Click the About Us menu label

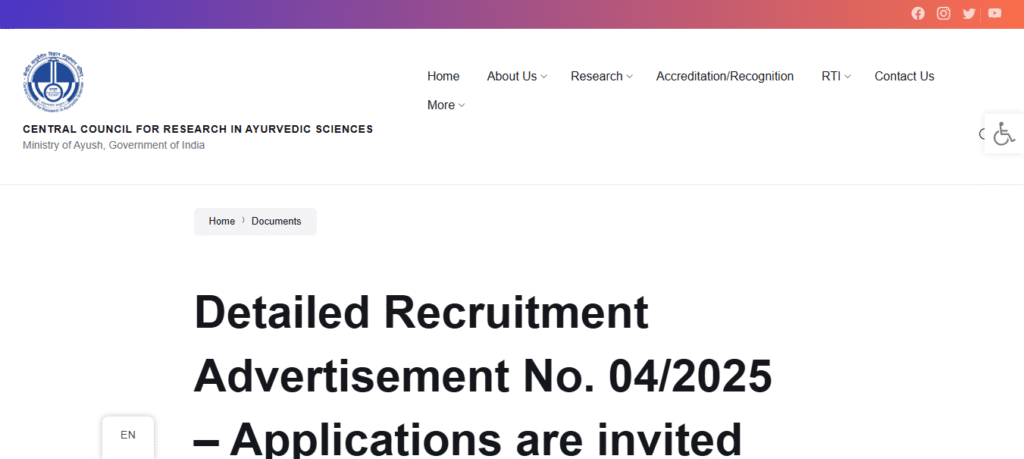pyautogui.click(x=511, y=76)
